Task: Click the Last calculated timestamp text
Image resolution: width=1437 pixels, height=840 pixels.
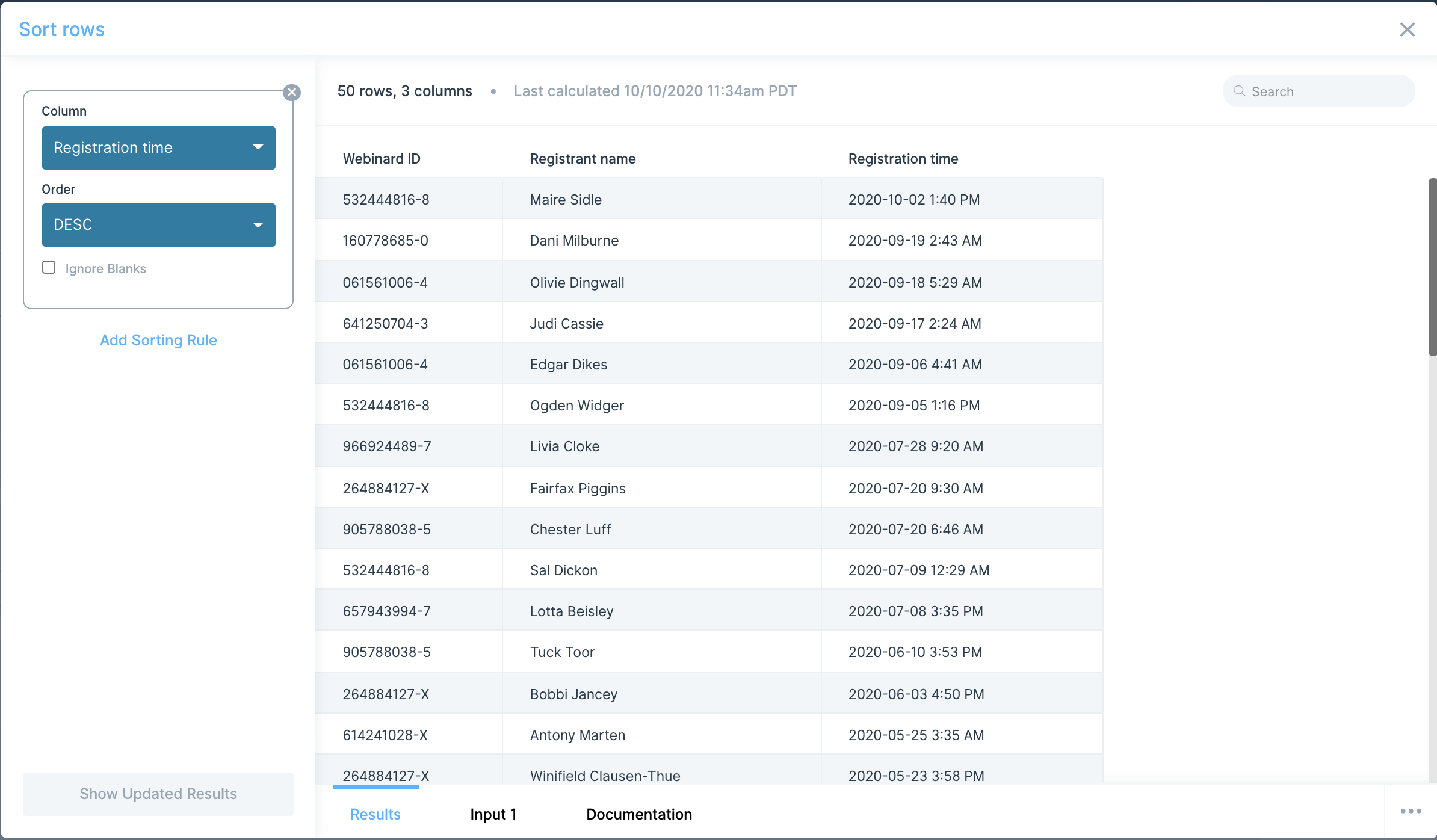Action: coord(655,91)
